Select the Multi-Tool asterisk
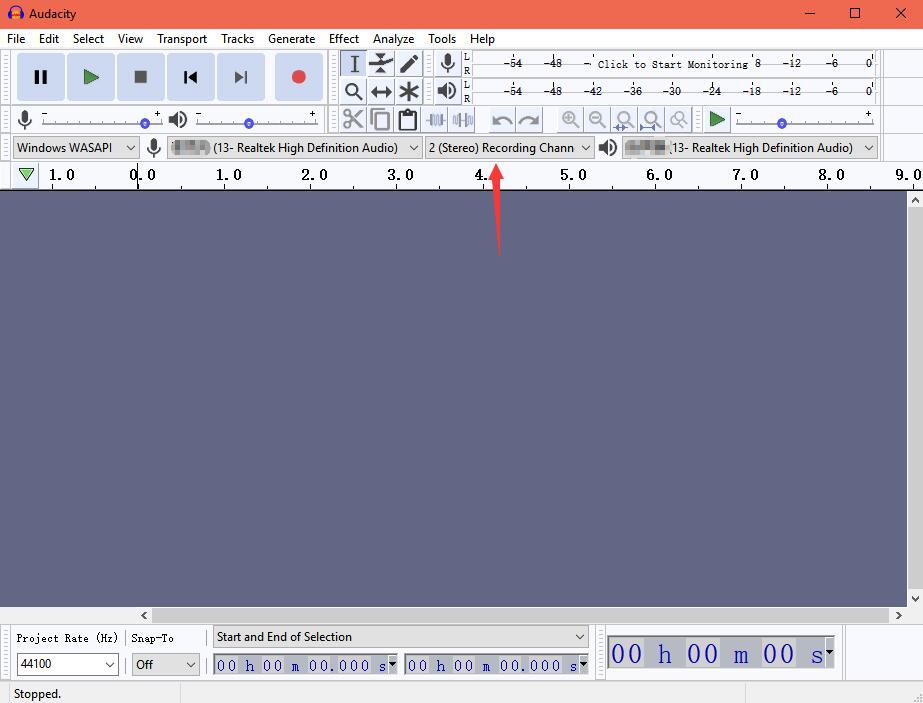Image resolution: width=923 pixels, height=703 pixels. [x=409, y=91]
